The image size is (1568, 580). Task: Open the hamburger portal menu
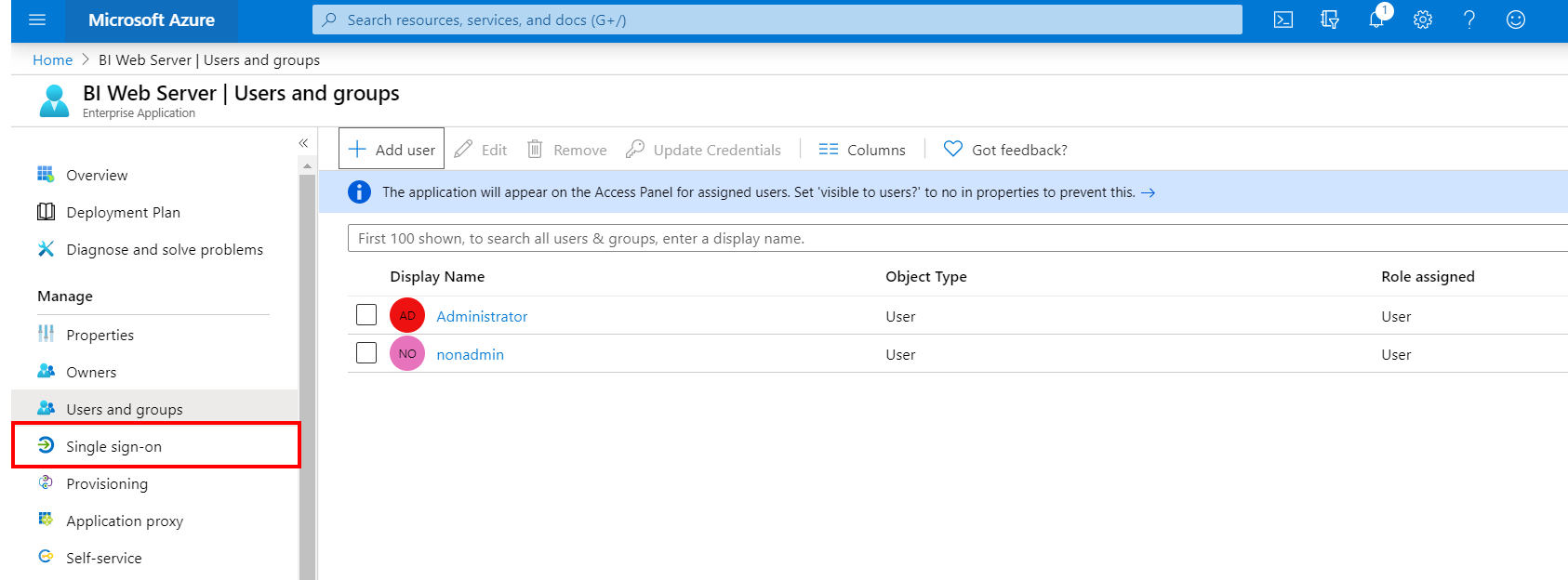click(37, 20)
